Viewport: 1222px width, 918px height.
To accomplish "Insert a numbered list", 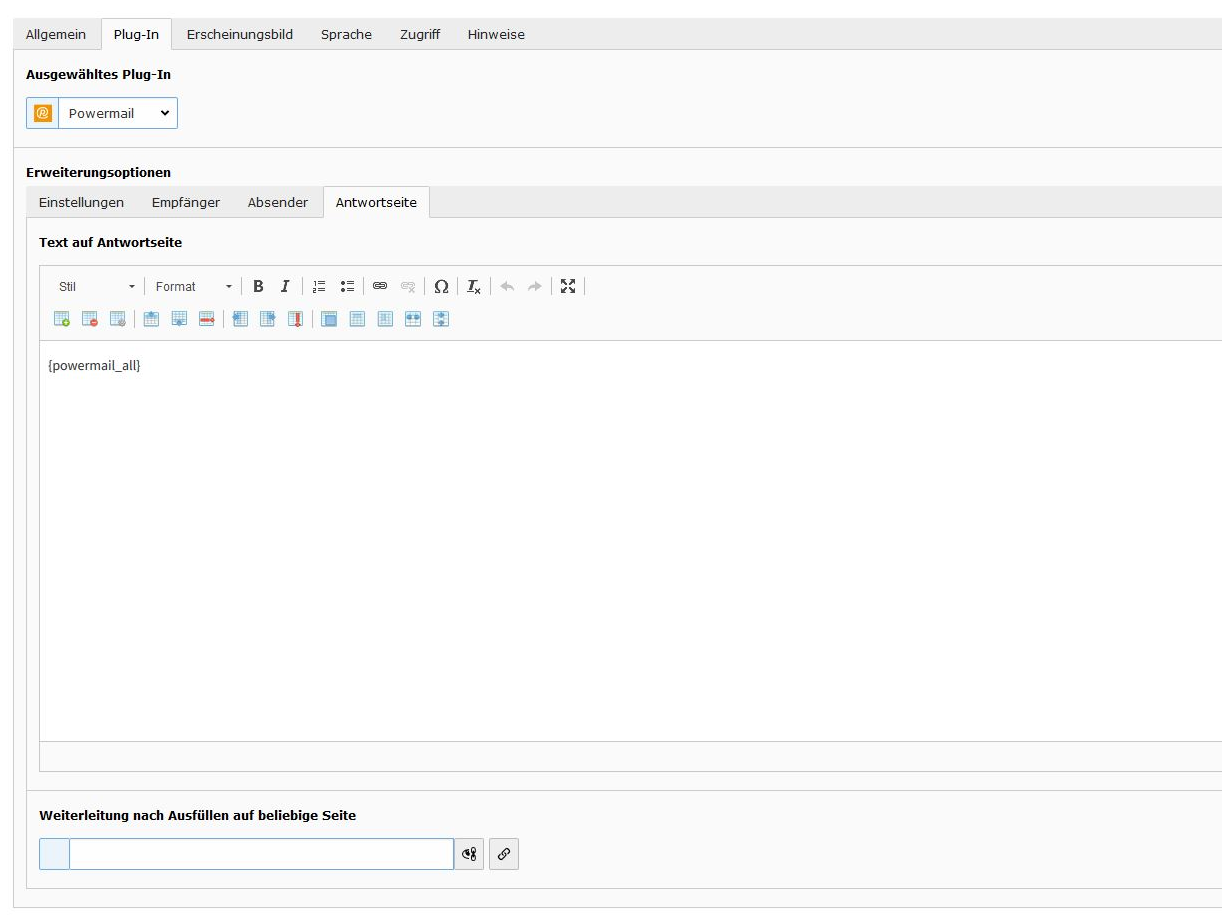I will (x=319, y=287).
